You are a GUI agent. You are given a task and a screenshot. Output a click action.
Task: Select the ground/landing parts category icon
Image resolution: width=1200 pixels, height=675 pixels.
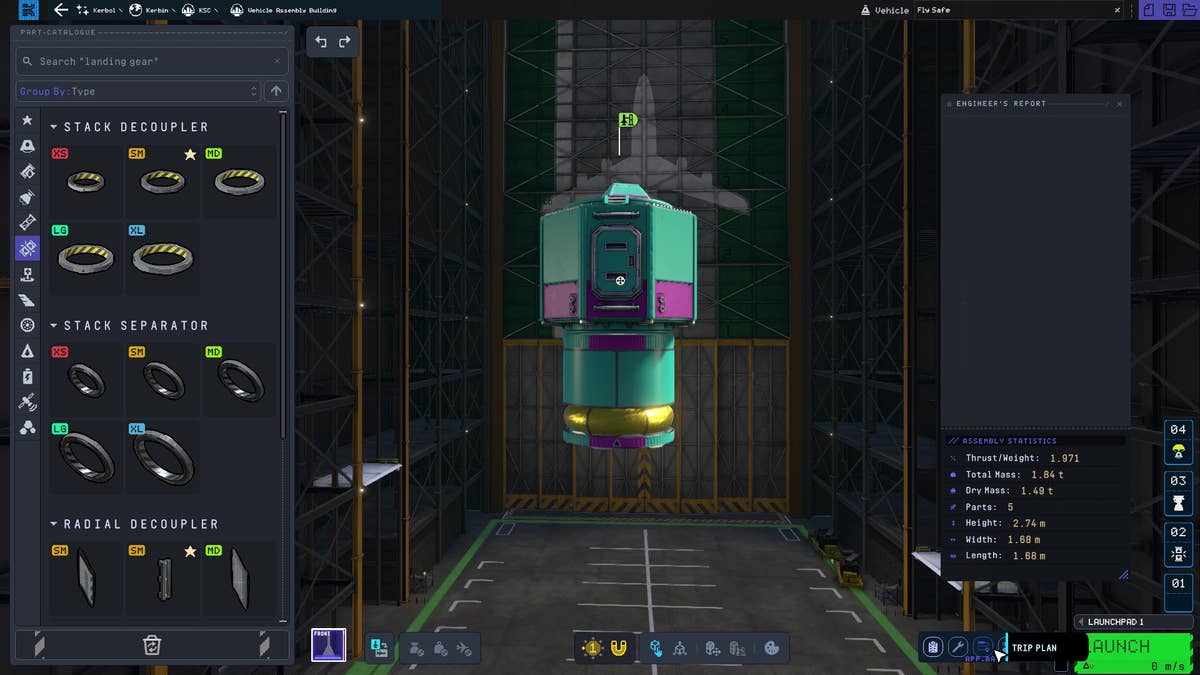coord(27,274)
